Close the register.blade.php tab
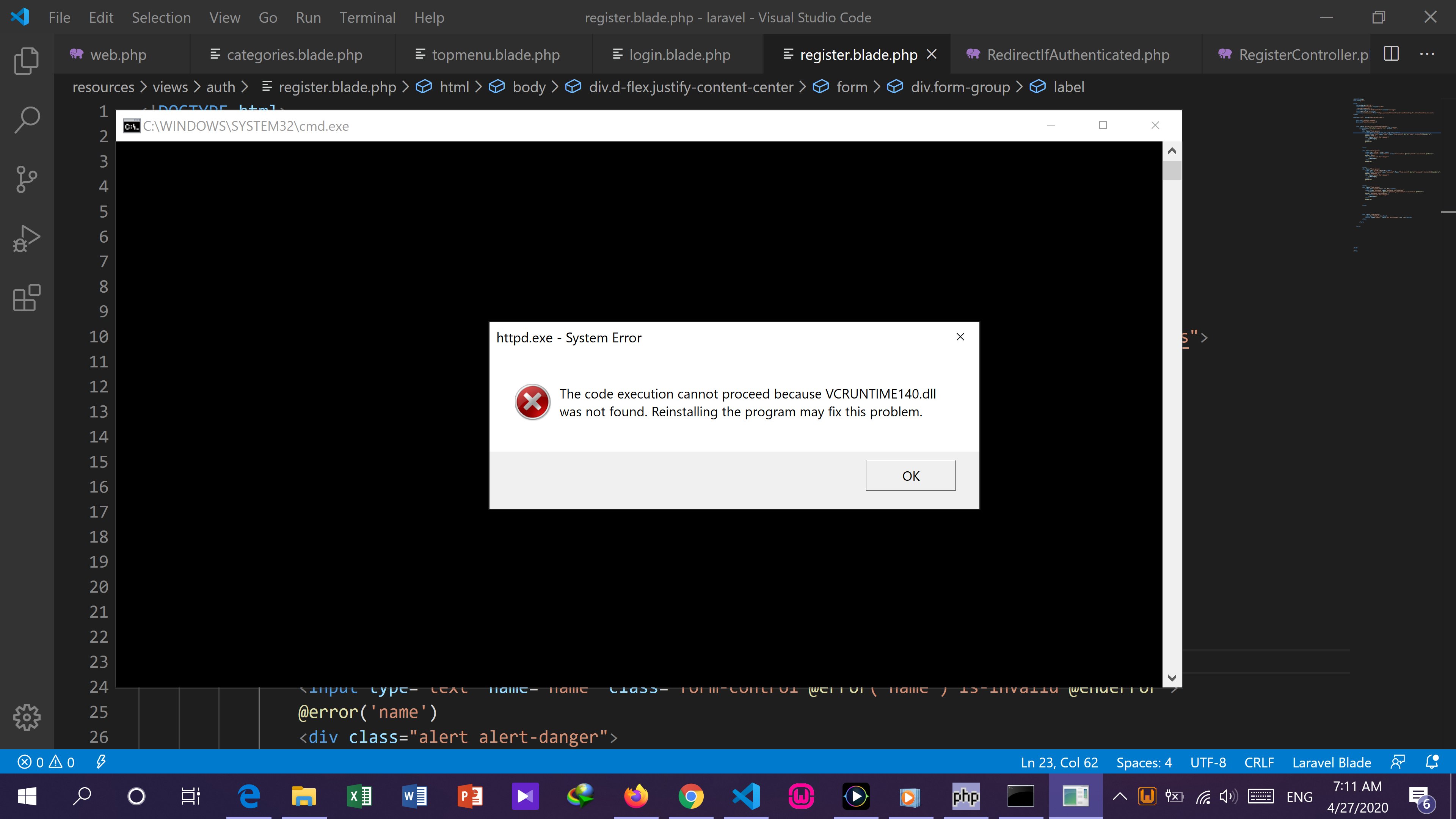The width and height of the screenshot is (1456, 819). tap(932, 54)
